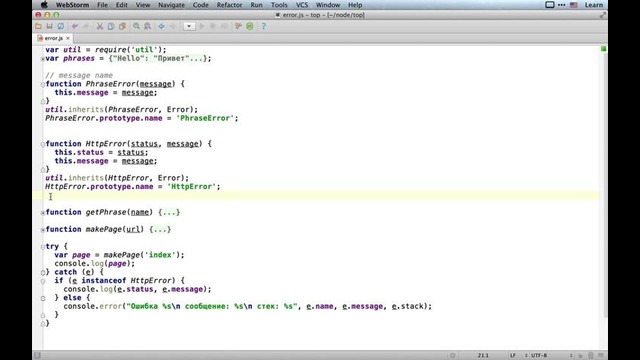Open the Edit menu

pyautogui.click(x=122, y=5)
